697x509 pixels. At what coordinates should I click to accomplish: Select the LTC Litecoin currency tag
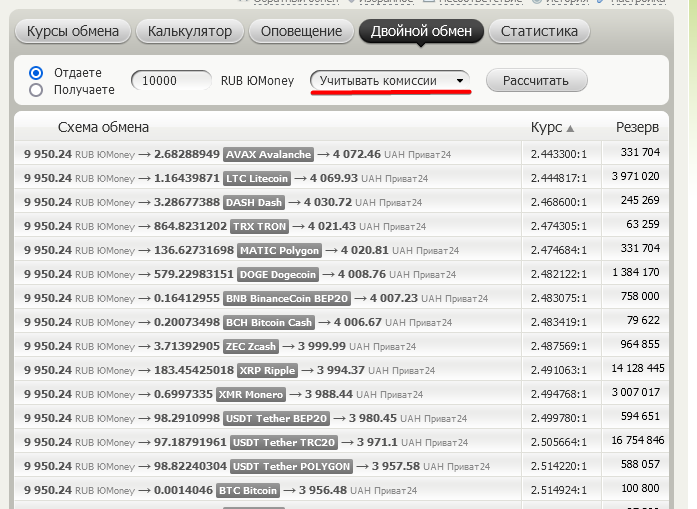point(257,178)
